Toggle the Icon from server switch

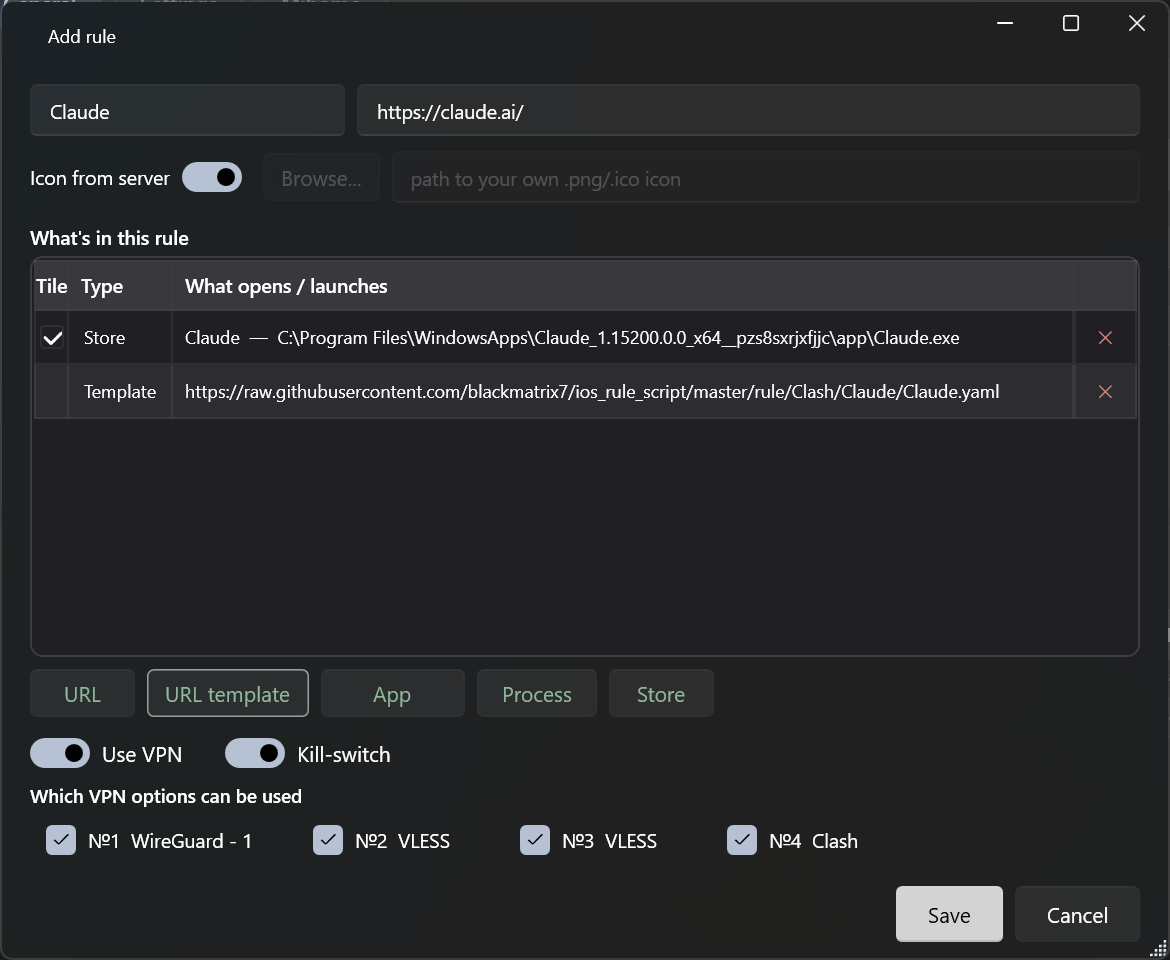tap(212, 178)
